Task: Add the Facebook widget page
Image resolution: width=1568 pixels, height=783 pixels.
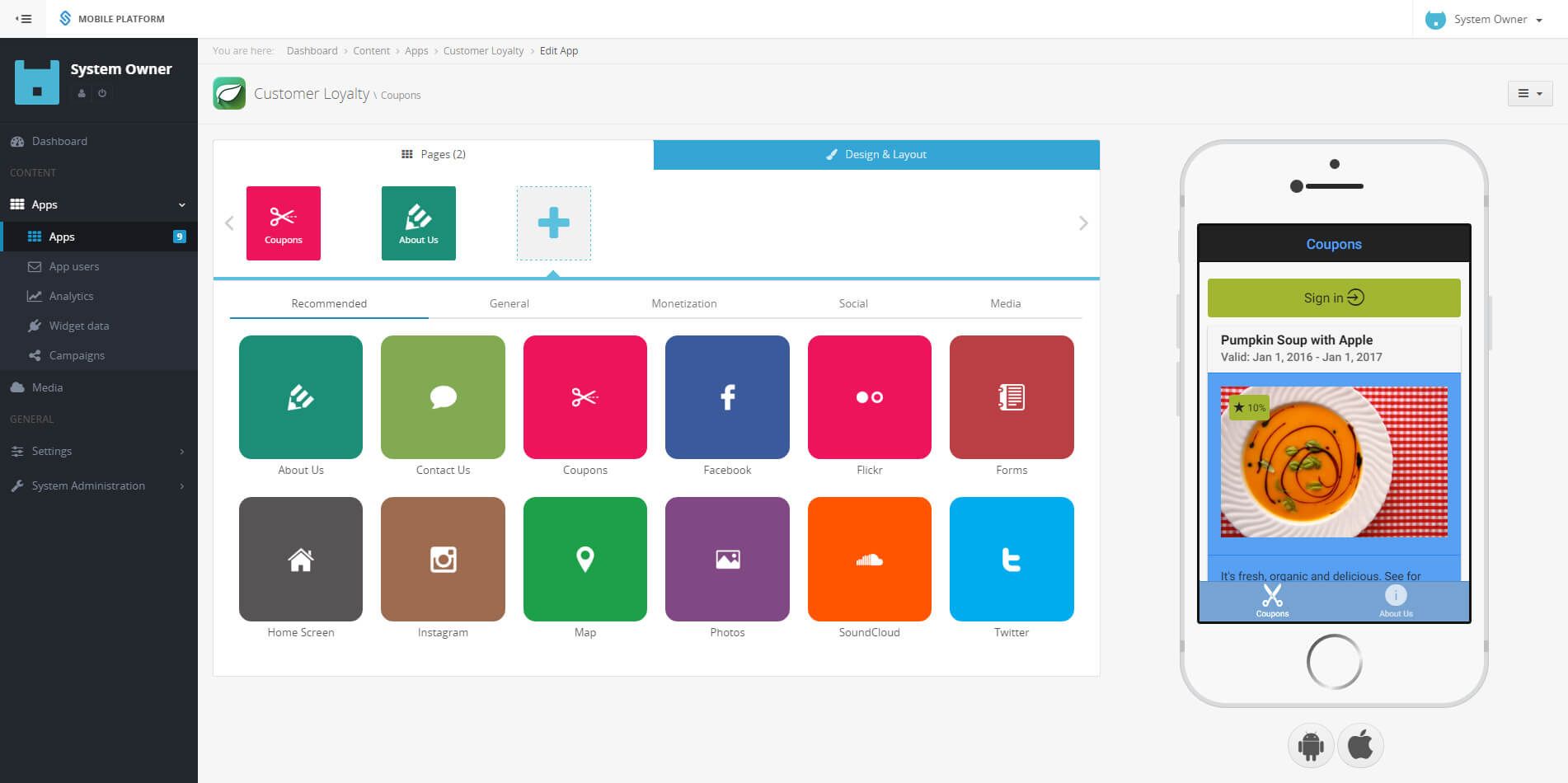Action: pyautogui.click(x=726, y=397)
